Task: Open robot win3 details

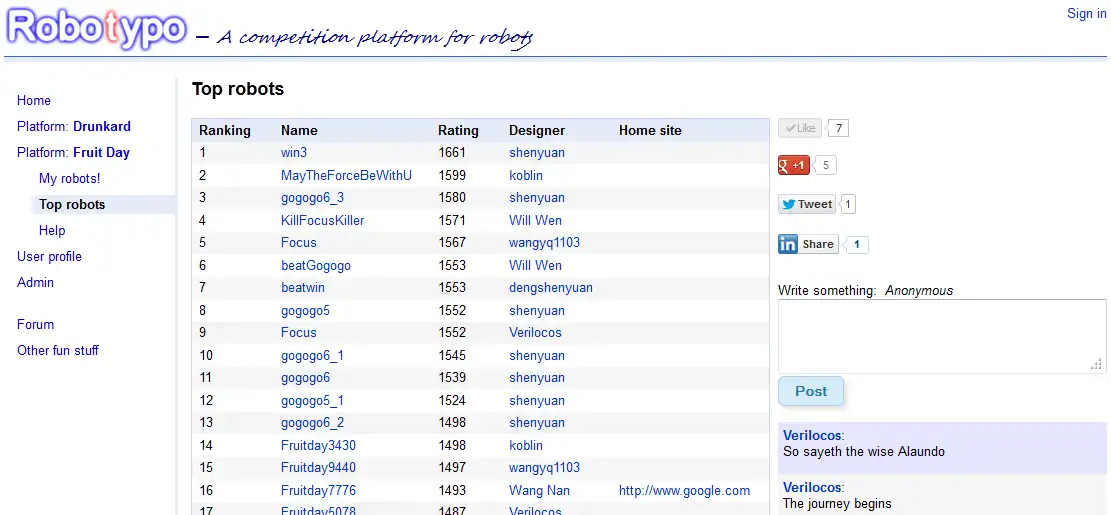Action: tap(294, 153)
